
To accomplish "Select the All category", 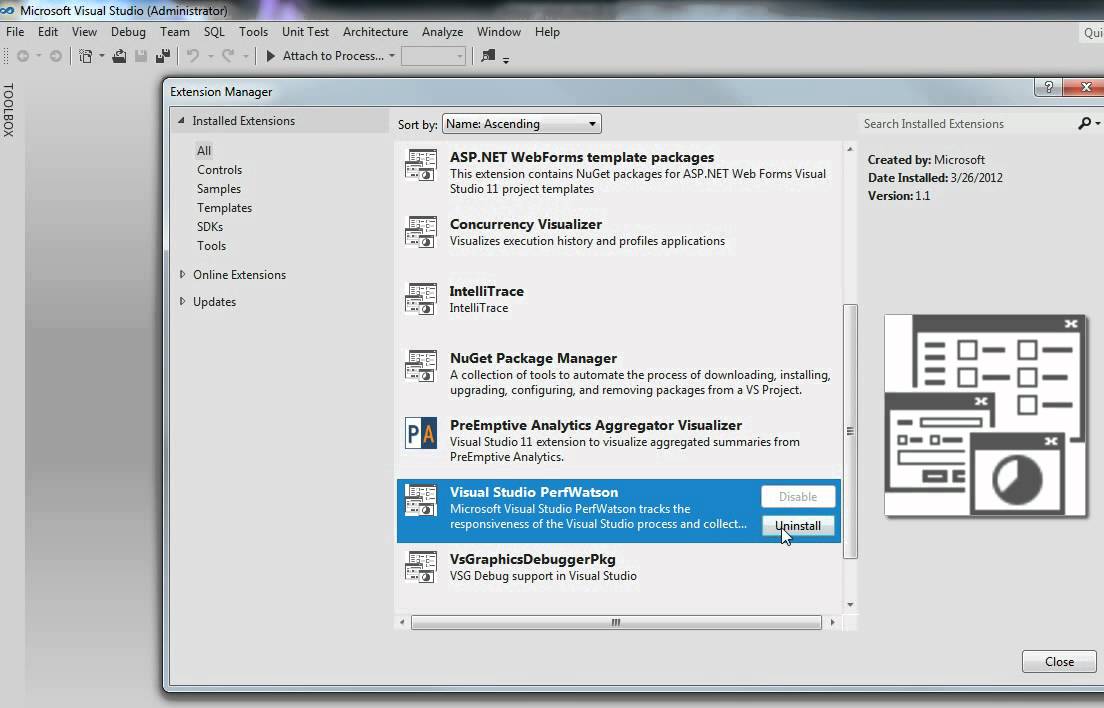I will coord(204,150).
